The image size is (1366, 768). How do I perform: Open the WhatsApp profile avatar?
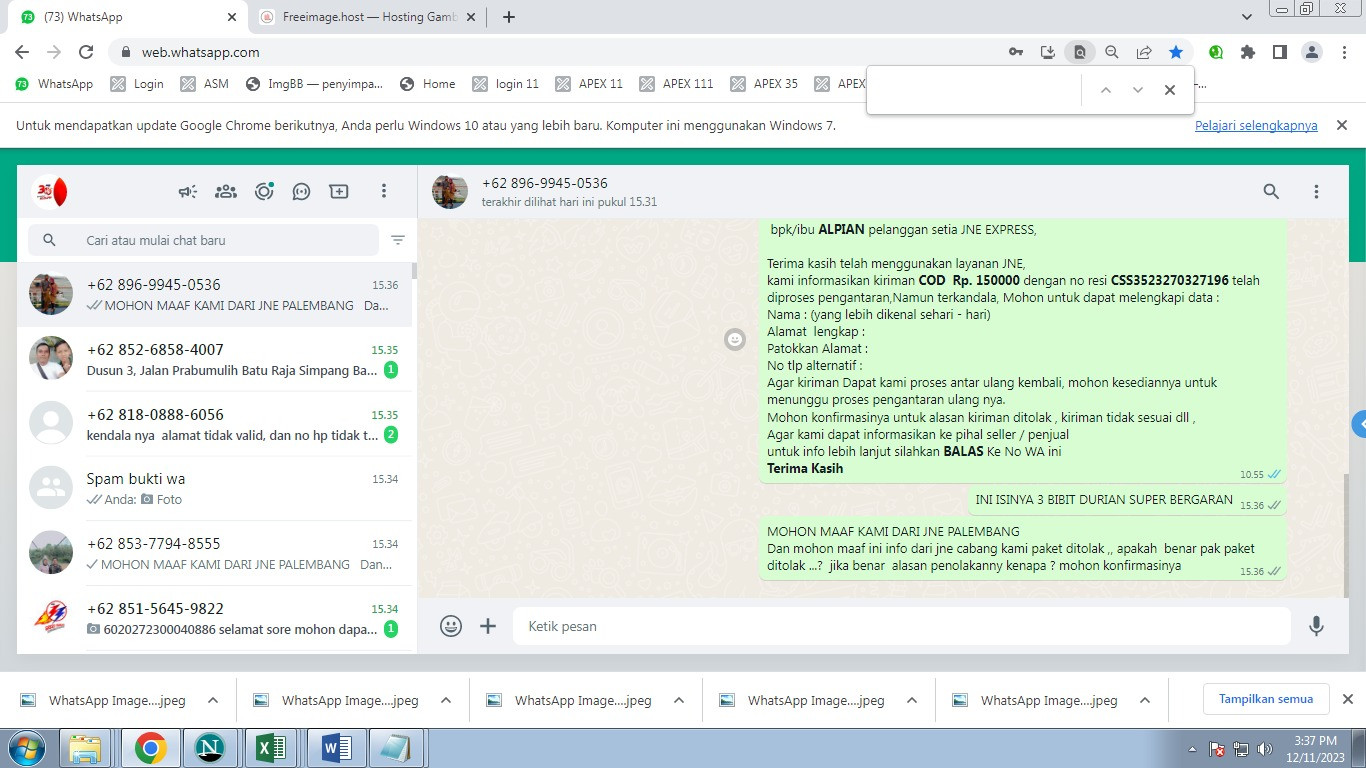click(50, 191)
